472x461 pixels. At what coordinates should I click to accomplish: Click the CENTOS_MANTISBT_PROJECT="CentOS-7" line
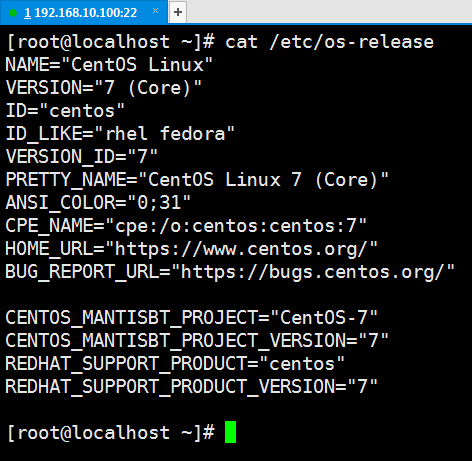tap(191, 317)
